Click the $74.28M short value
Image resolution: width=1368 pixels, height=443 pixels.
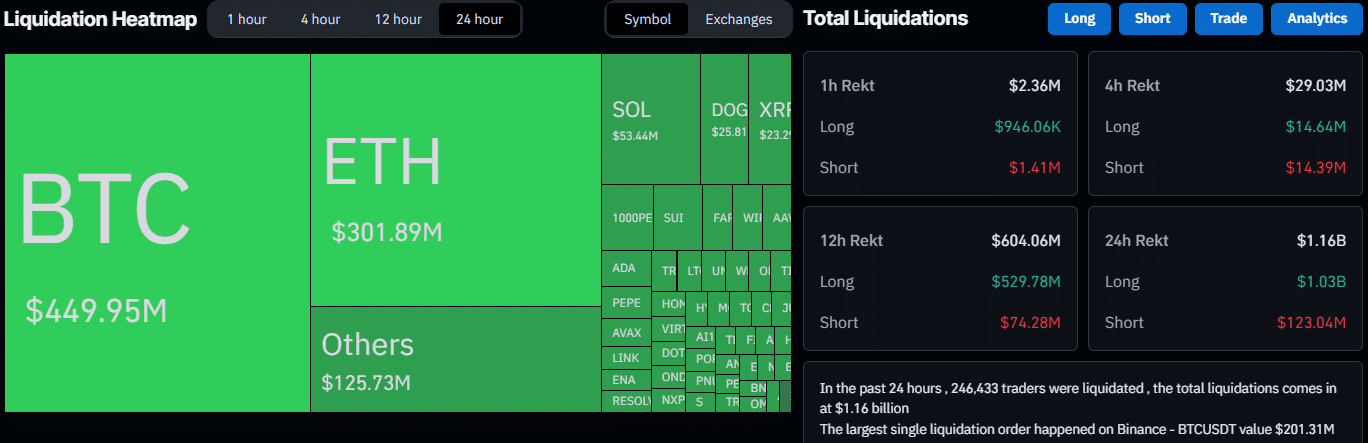click(x=1031, y=323)
